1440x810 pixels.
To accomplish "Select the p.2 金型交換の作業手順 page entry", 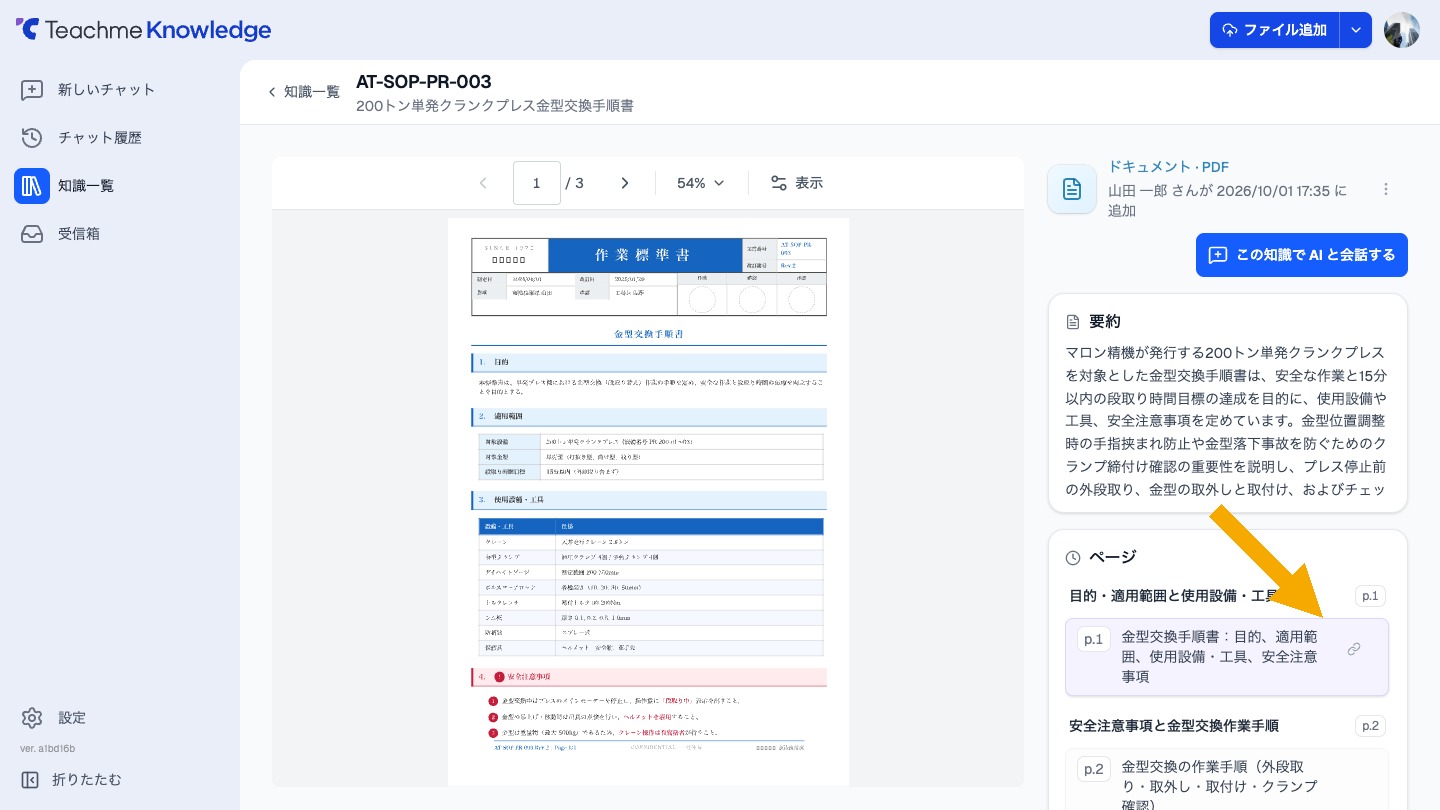I will point(1227,780).
